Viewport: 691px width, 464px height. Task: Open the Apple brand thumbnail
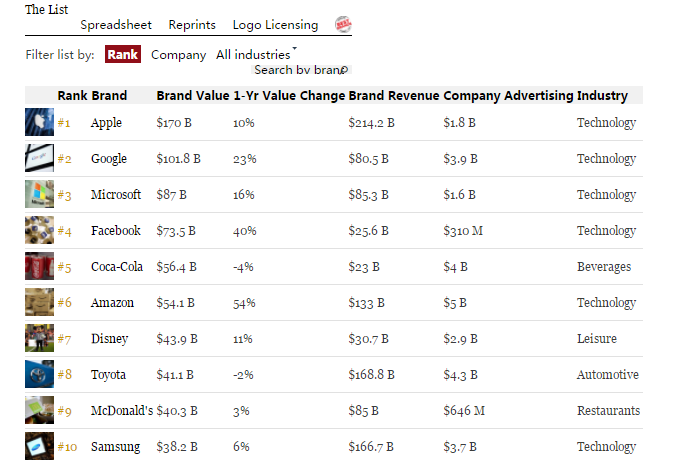[39, 123]
